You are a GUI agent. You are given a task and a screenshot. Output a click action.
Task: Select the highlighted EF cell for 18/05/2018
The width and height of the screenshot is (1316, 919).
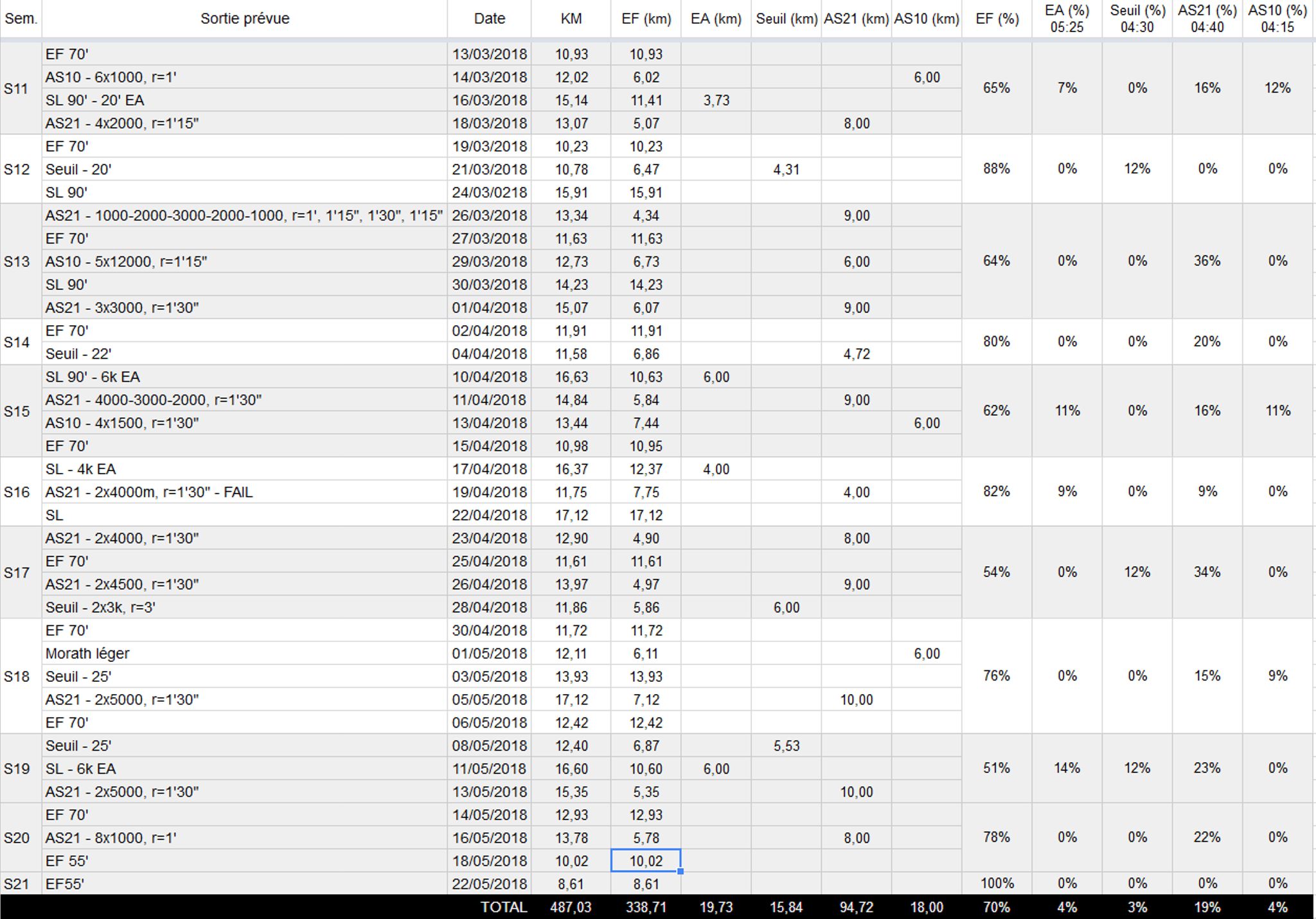click(646, 861)
